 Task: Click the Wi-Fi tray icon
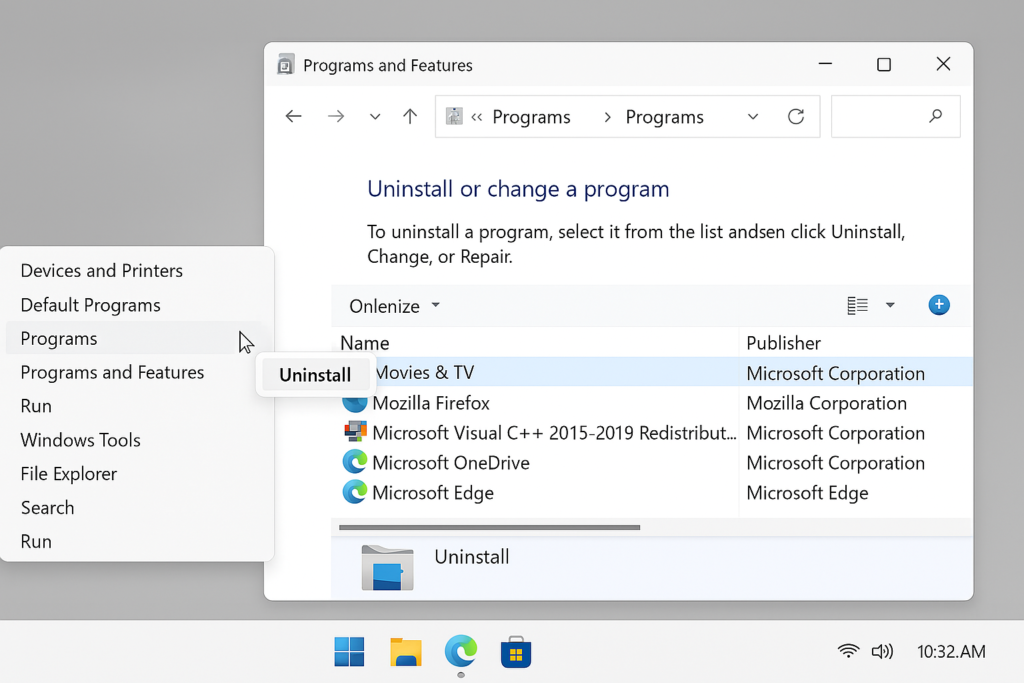click(x=848, y=651)
